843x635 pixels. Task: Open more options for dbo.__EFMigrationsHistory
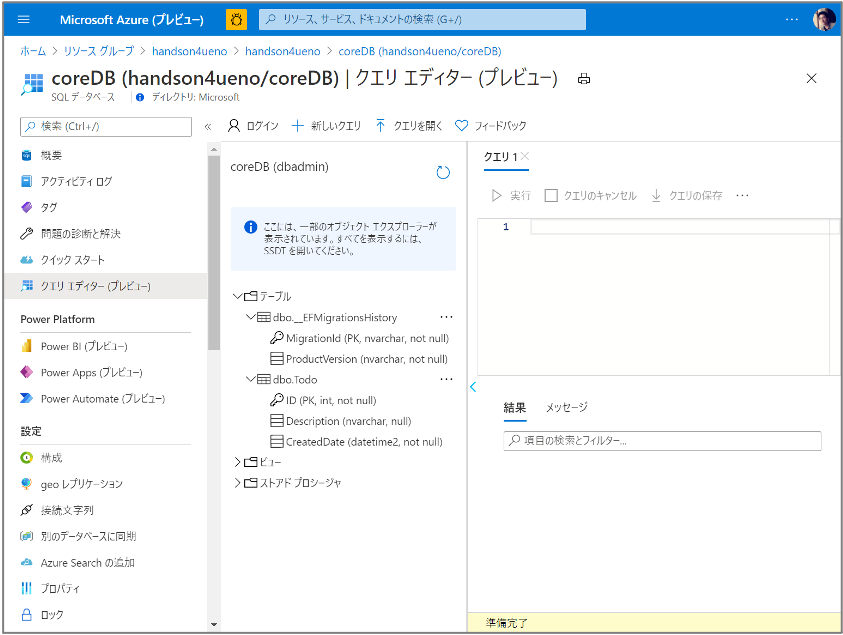click(446, 317)
